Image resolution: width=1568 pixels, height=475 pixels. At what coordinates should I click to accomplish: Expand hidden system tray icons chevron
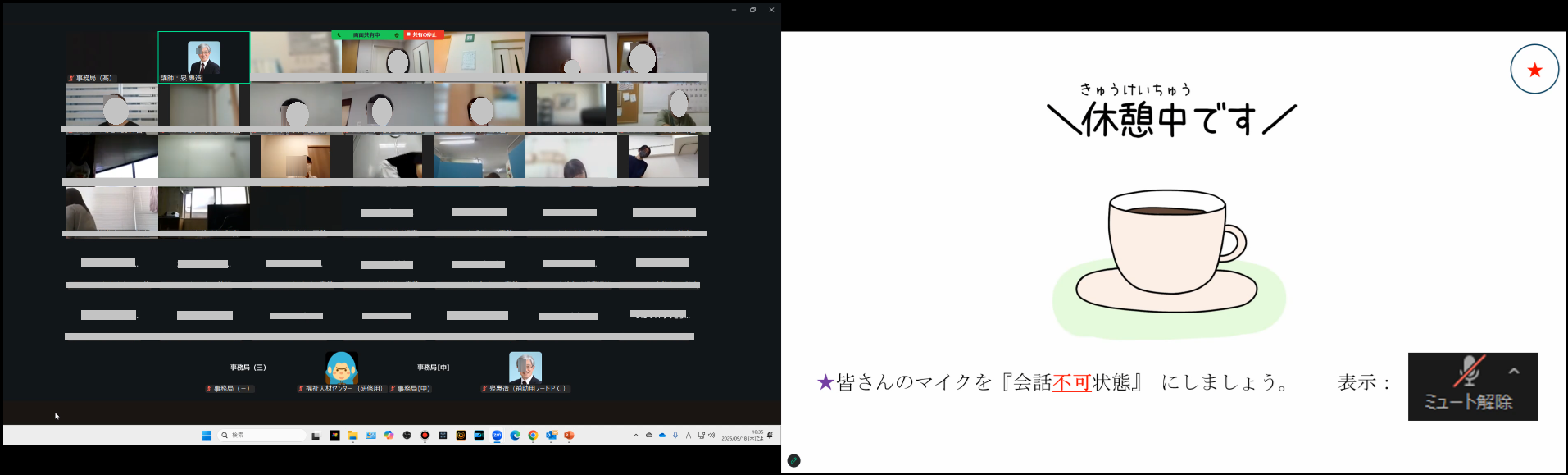(x=636, y=436)
